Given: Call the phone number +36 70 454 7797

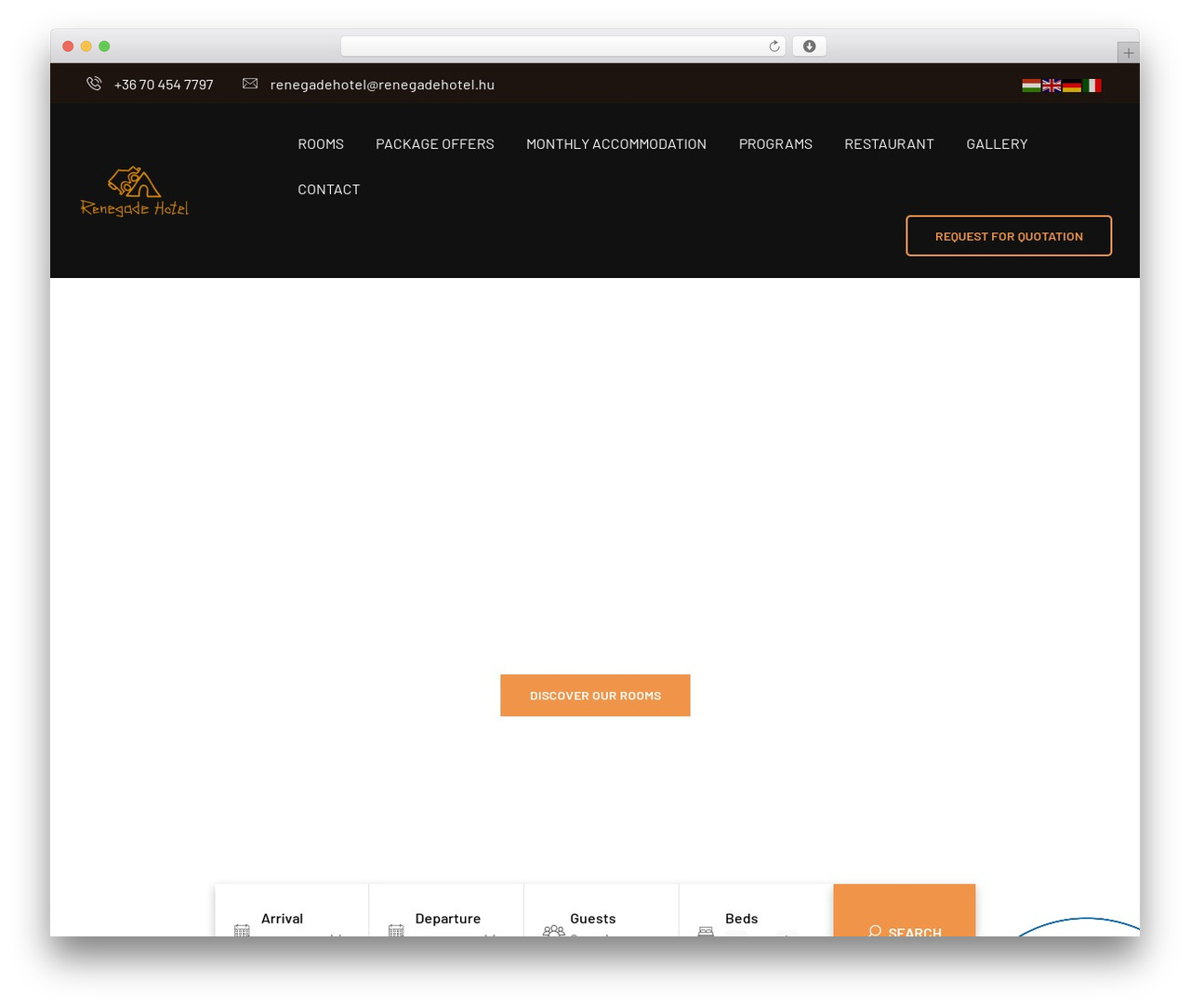Looking at the screenshot, I should [x=164, y=85].
